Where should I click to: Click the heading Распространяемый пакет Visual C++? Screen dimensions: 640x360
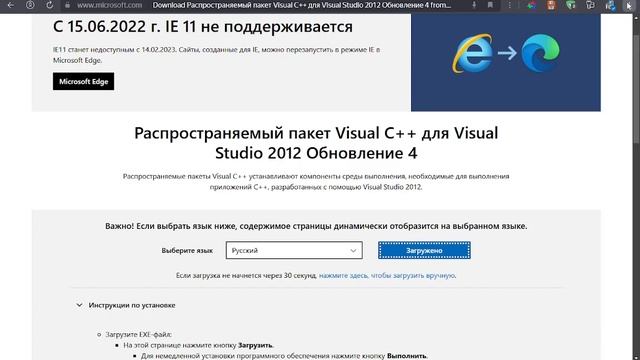(316, 143)
